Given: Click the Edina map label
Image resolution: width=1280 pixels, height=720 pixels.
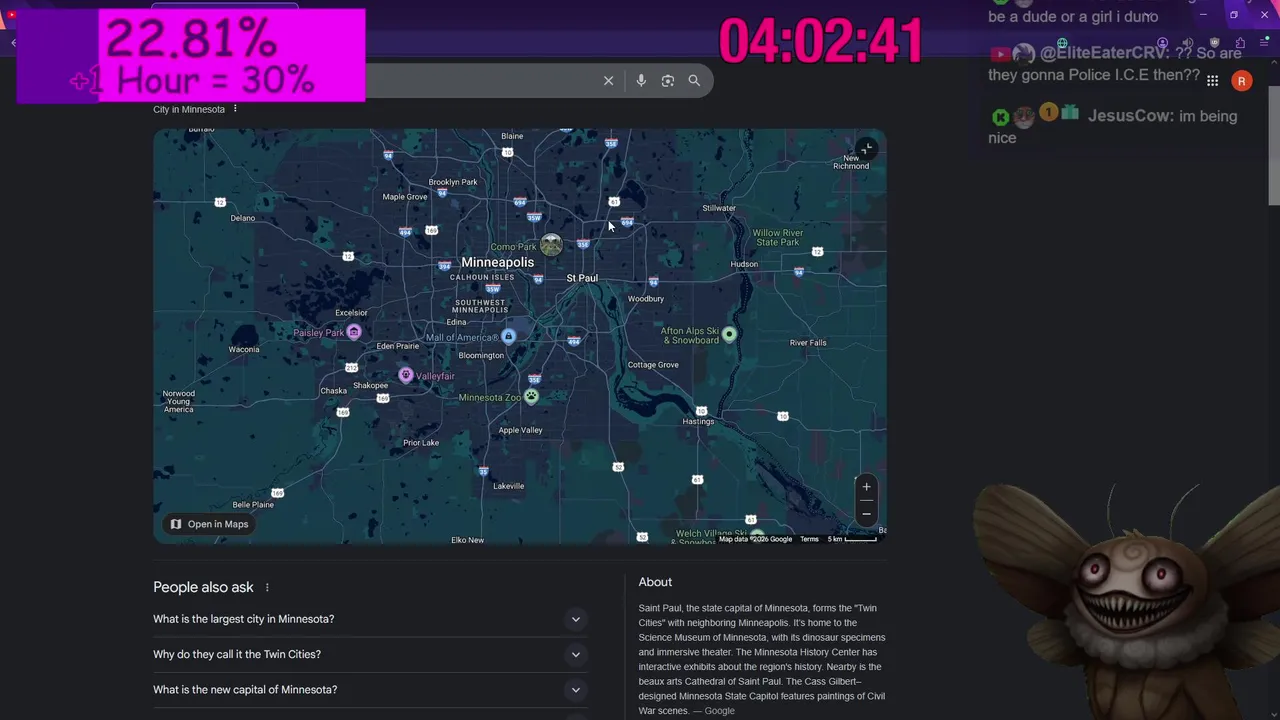Looking at the screenshot, I should (456, 322).
